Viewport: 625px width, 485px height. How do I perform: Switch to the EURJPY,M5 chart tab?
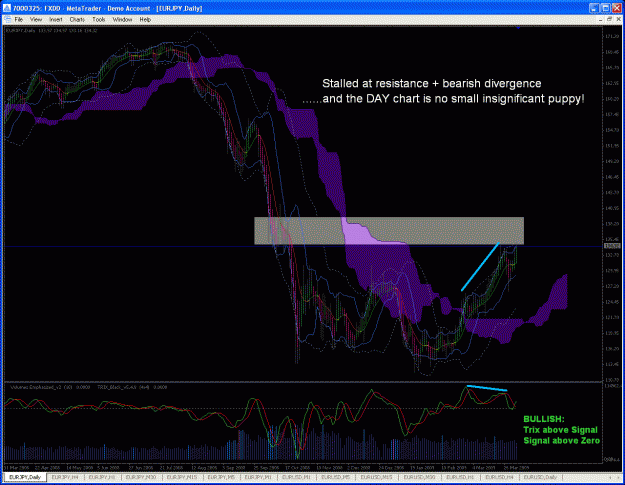[x=221, y=477]
